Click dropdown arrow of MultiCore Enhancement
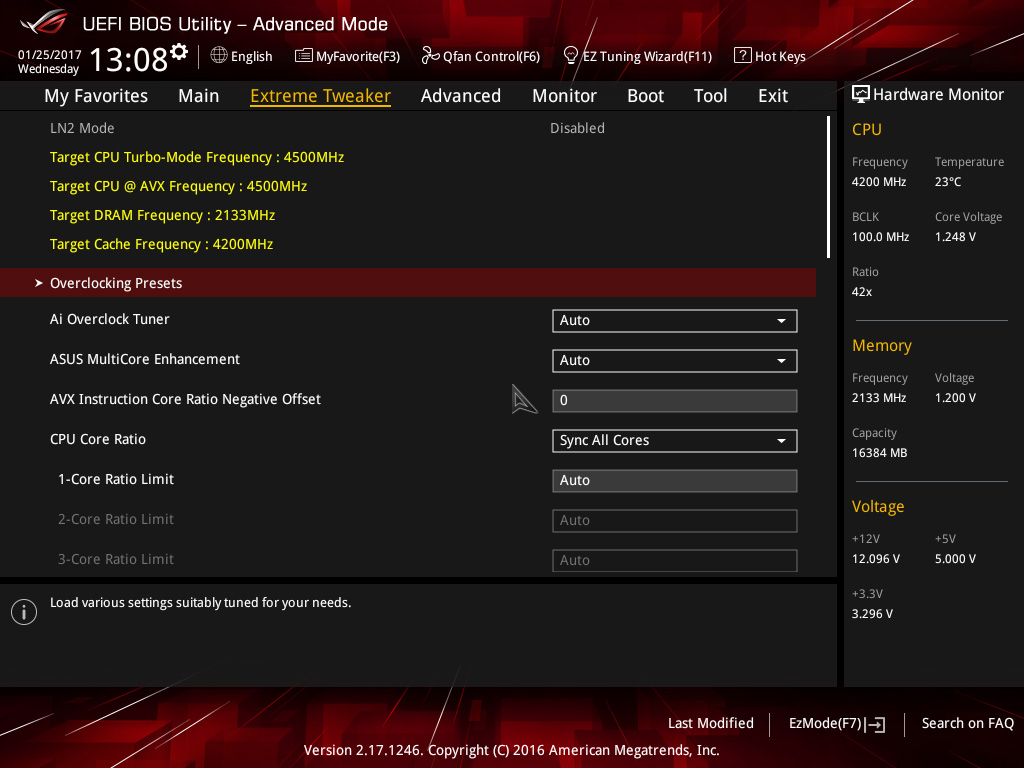Screen dimensions: 1024x768 [x=781, y=360]
